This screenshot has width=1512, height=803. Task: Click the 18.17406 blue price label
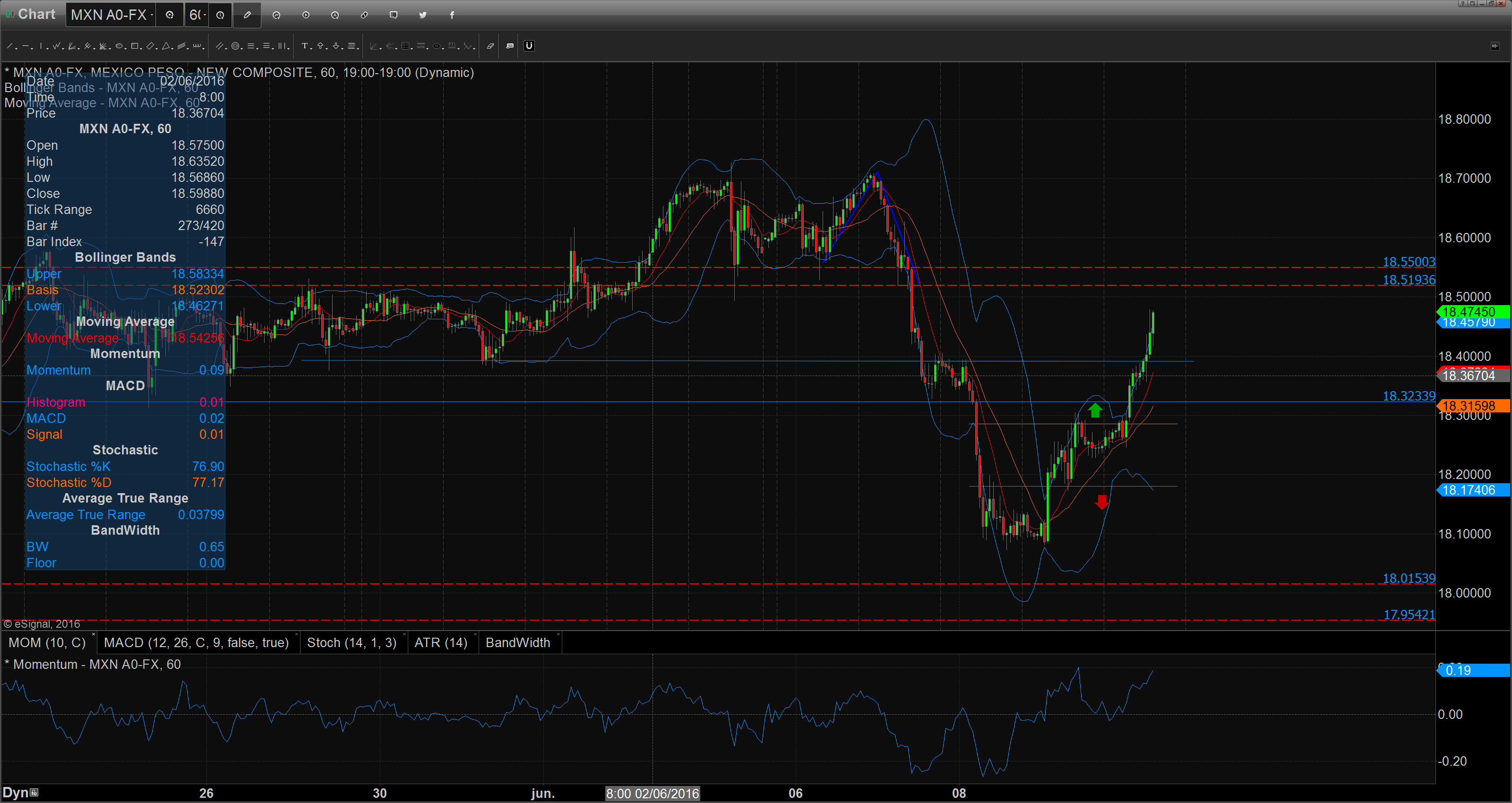[1473, 490]
